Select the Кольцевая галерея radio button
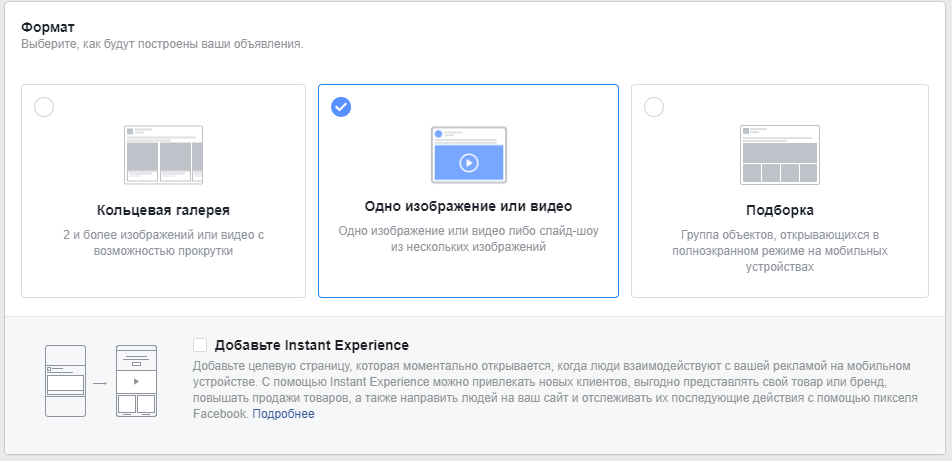Screen dimensions: 952x461 pos(44,107)
